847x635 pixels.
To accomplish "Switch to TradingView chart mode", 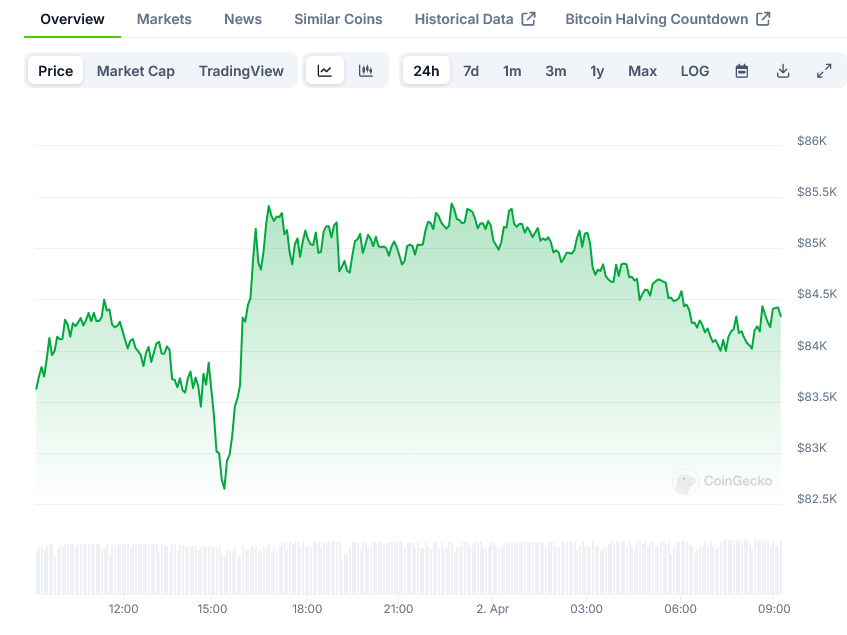I will [x=241, y=71].
